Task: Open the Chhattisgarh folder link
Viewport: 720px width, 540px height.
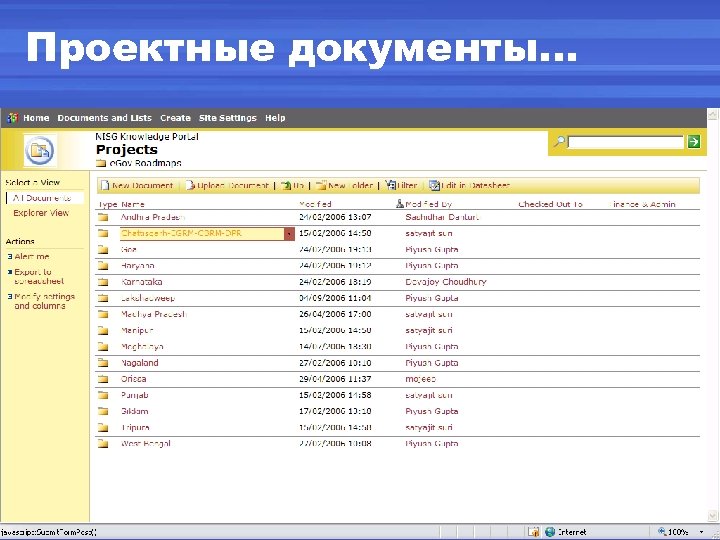Action: [x=181, y=233]
